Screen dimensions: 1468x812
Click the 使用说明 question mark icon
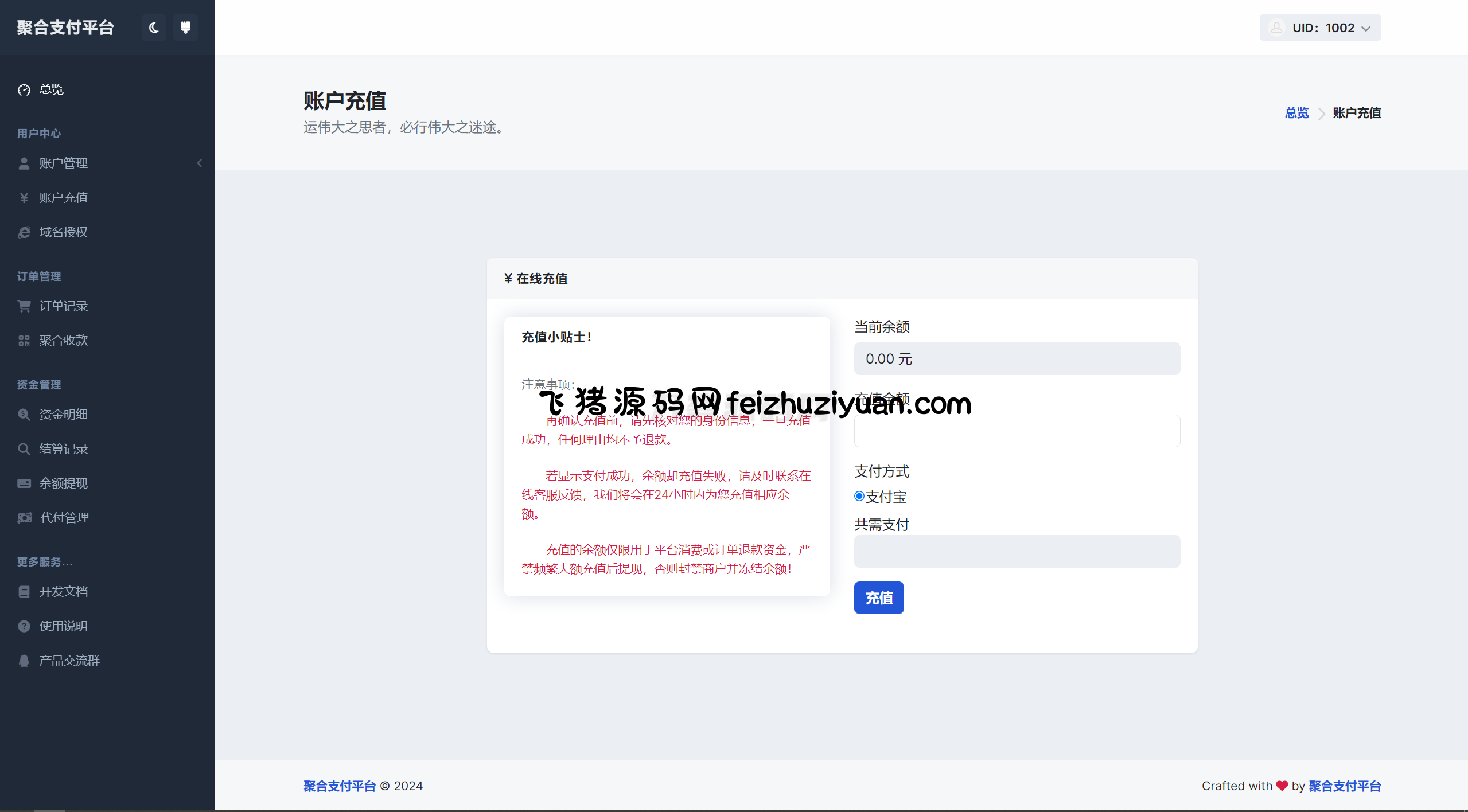pos(24,626)
